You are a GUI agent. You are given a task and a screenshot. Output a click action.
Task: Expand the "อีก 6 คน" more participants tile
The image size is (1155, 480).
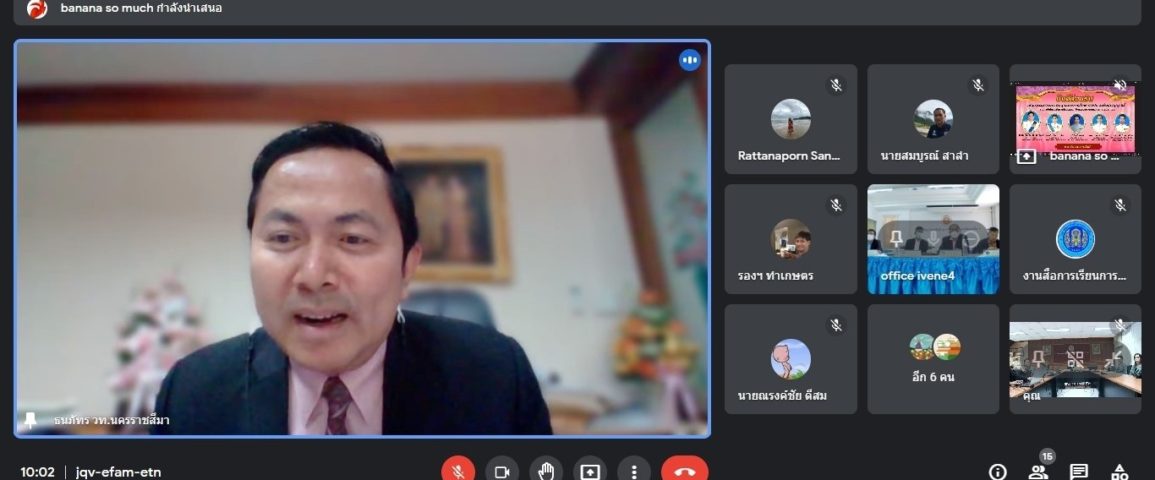pos(933,359)
